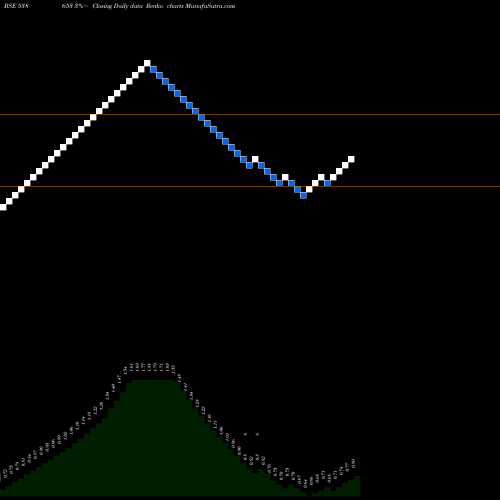
Task: Click the last white Renko brick on the far right
Action: (351, 159)
